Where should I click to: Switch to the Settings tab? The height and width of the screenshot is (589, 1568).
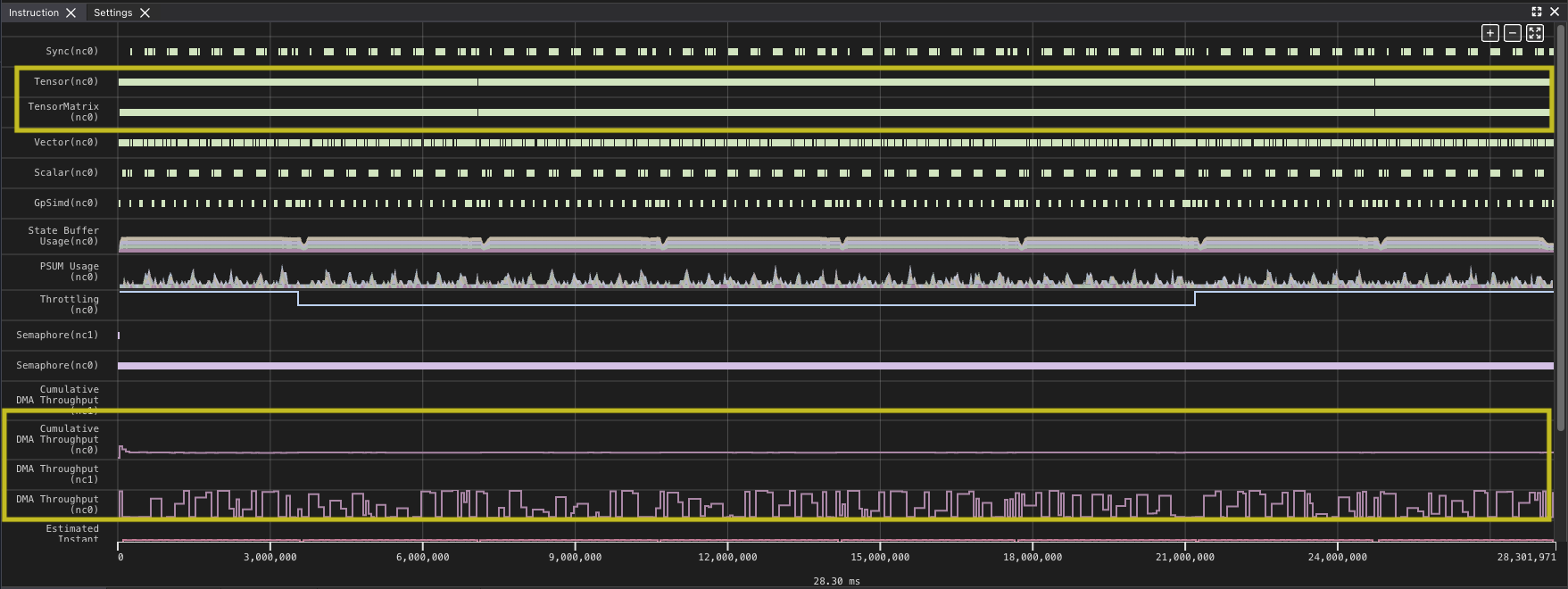pos(112,12)
